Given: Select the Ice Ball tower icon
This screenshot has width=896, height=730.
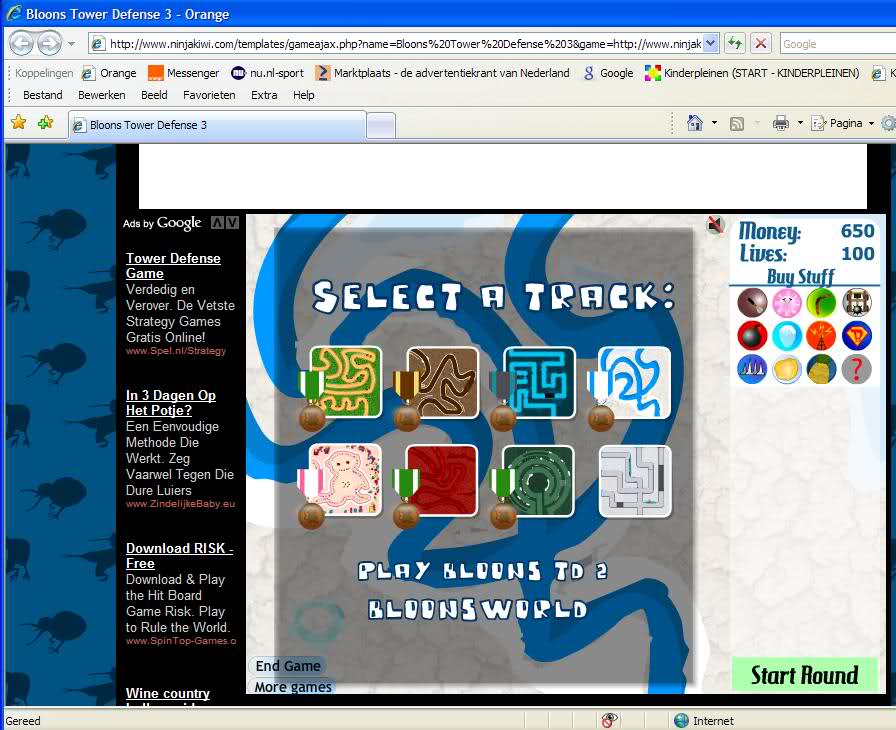Looking at the screenshot, I should click(787, 336).
